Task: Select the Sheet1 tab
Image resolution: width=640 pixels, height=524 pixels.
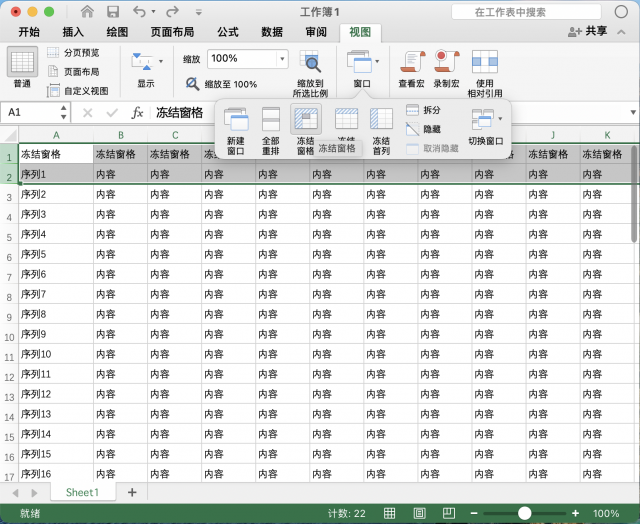Action: click(x=83, y=493)
